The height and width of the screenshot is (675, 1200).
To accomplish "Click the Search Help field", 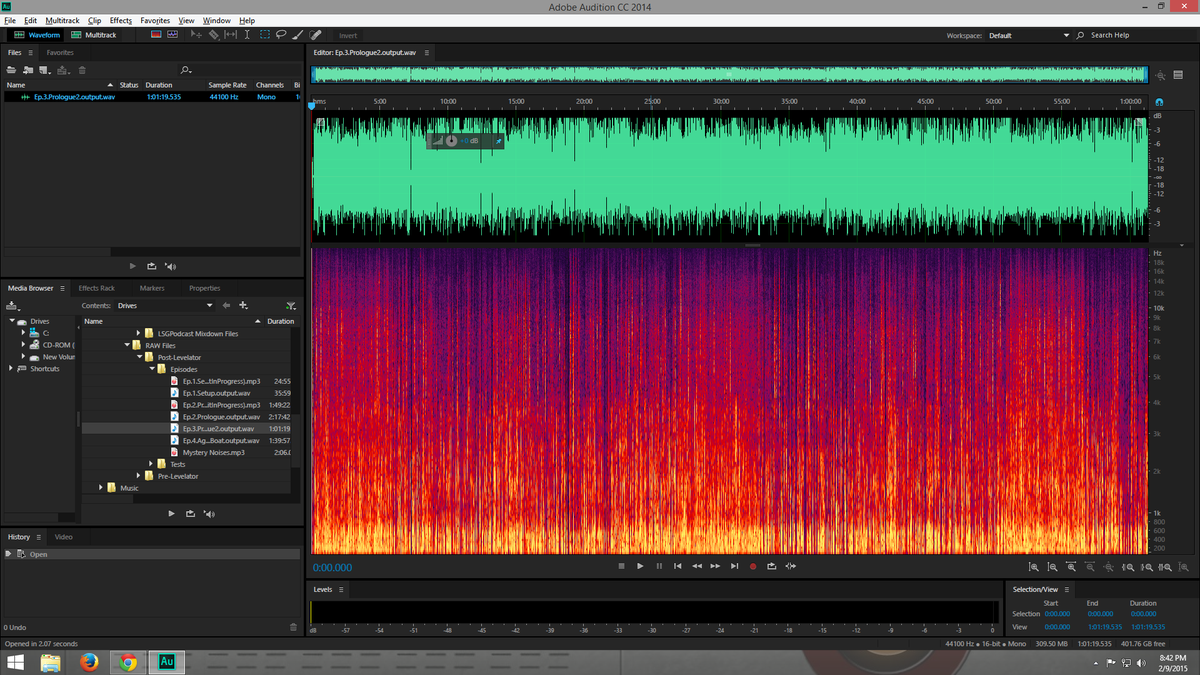I will pyautogui.click(x=1113, y=34).
